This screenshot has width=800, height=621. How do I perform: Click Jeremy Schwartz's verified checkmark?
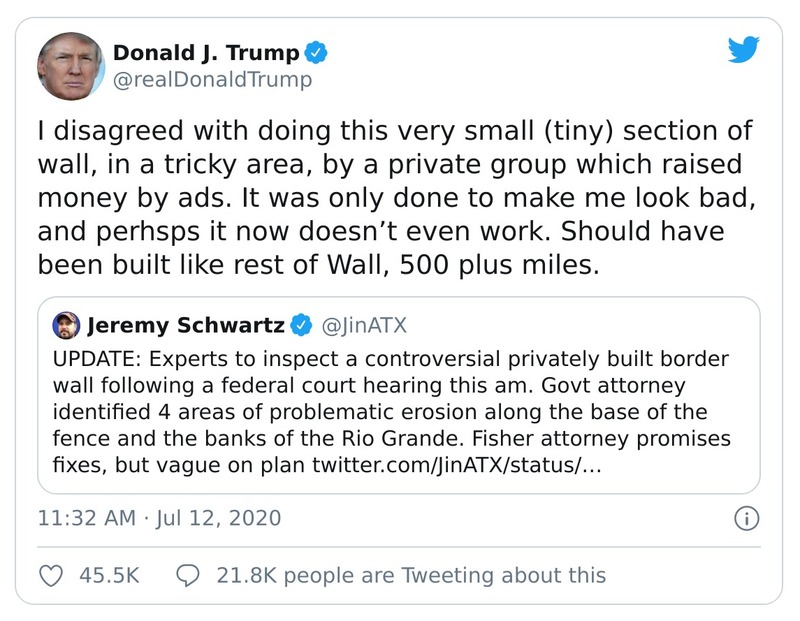(x=301, y=322)
